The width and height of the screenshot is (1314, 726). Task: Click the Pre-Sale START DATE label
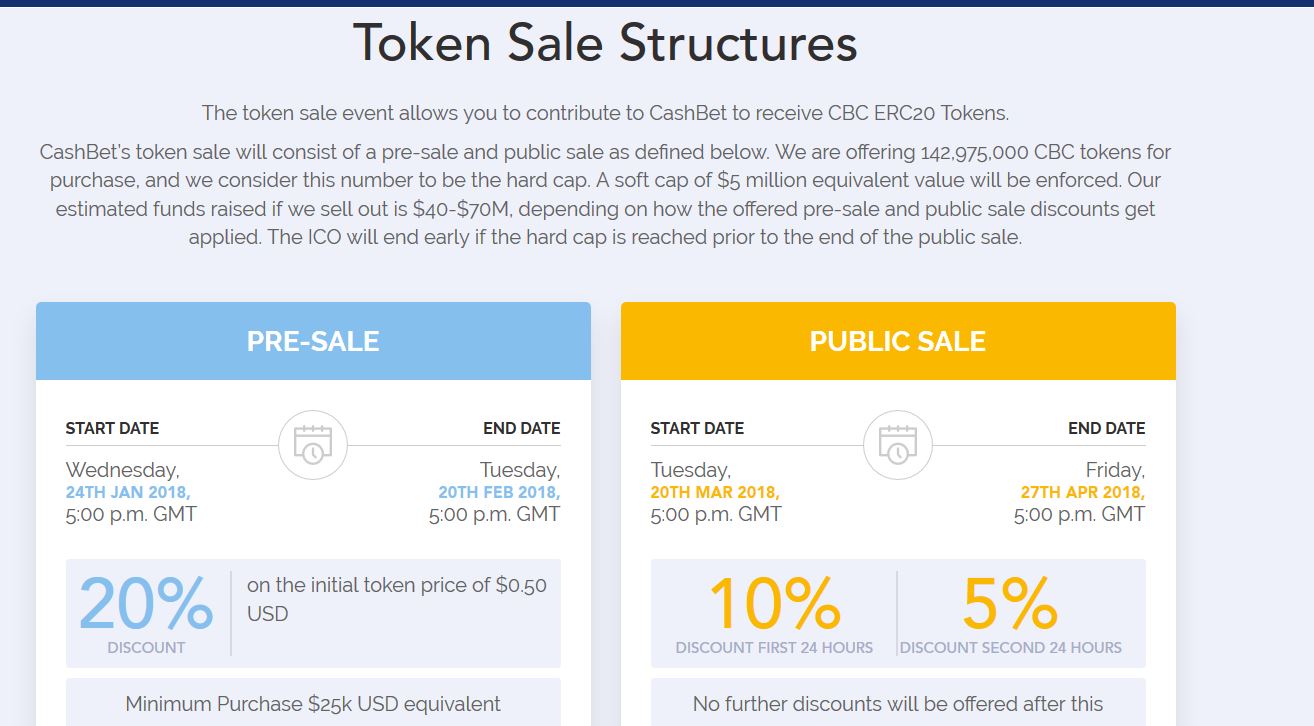[x=112, y=428]
